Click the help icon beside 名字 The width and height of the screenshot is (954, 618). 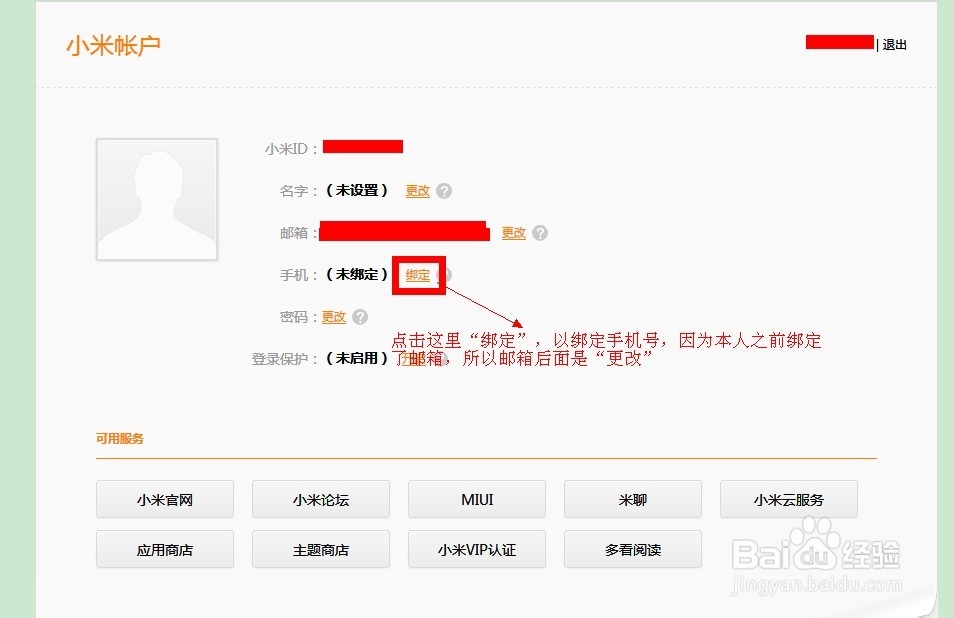pyautogui.click(x=444, y=191)
